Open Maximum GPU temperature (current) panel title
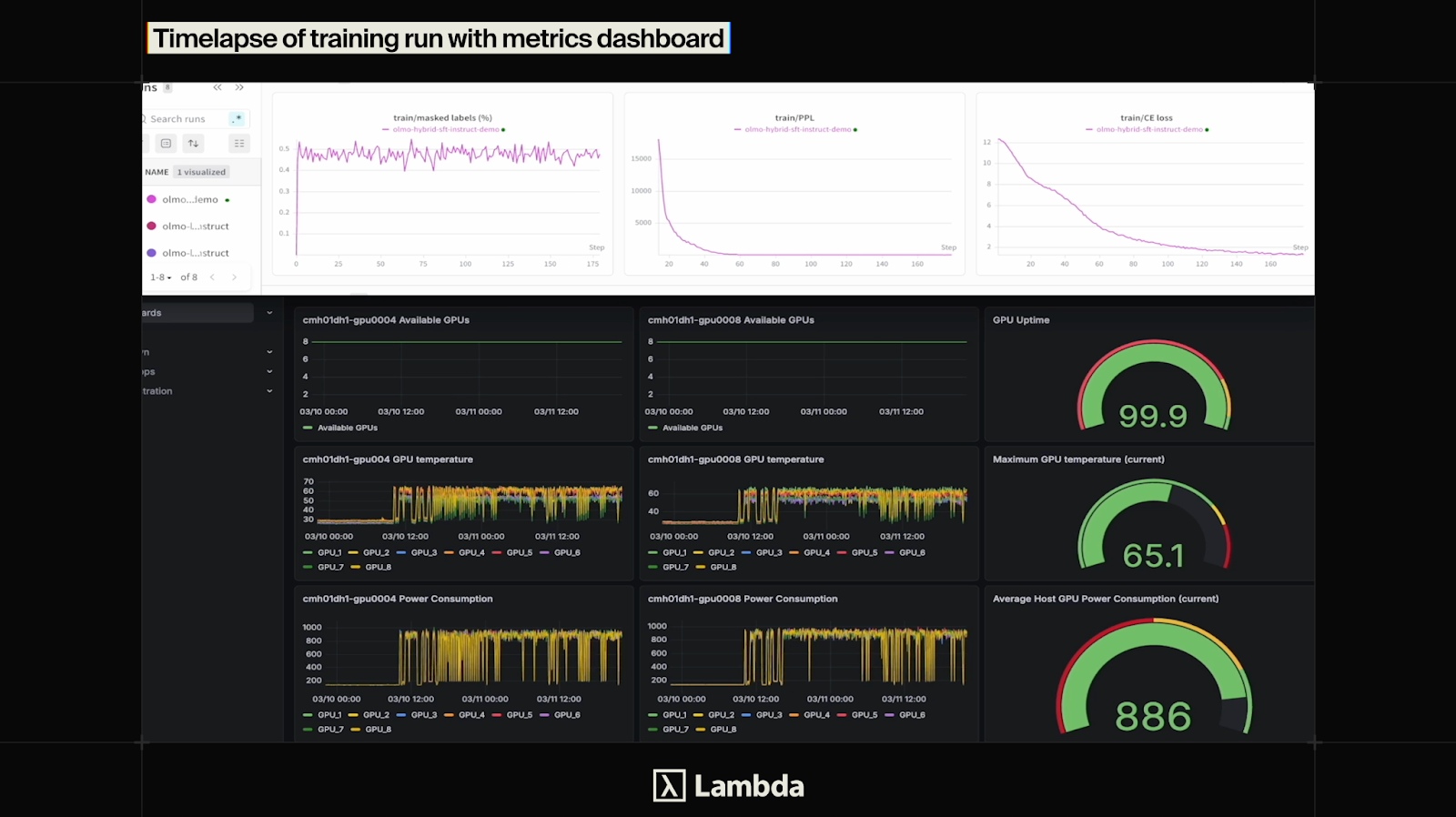 pos(1078,459)
